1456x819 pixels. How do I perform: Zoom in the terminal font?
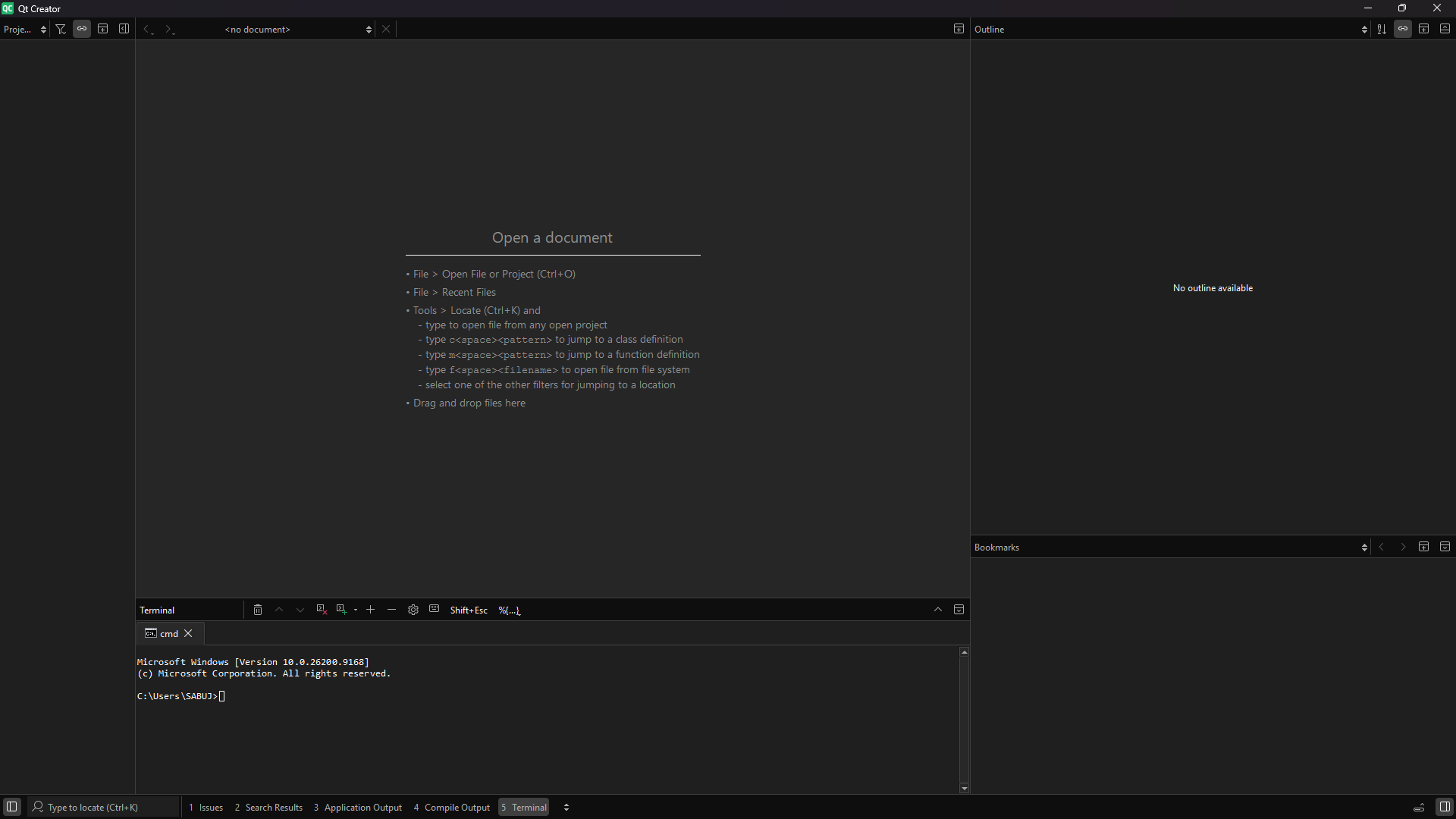tap(371, 610)
